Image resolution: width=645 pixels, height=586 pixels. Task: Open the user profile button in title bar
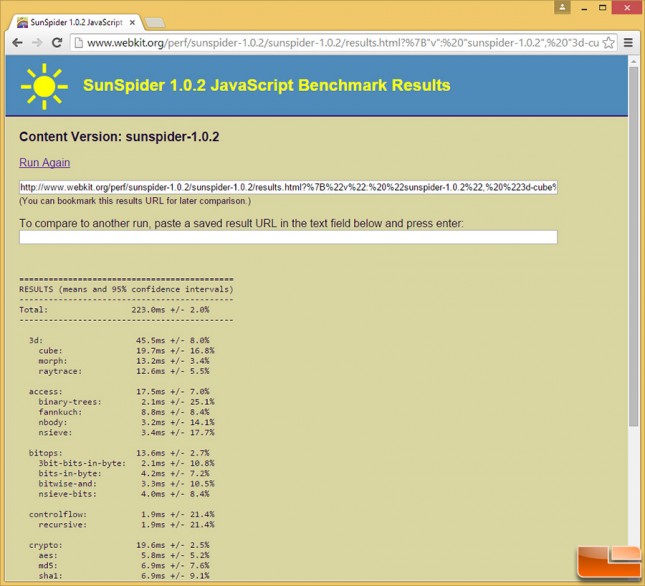[x=562, y=7]
